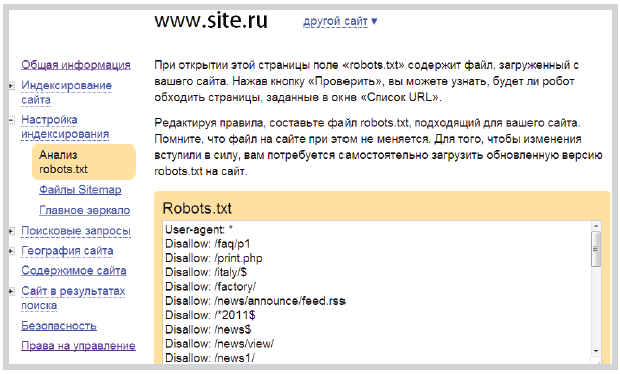Image resolution: width=620 pixels, height=374 pixels.
Task: Click the scroll-up arrow in Robots.txt box
Action: point(596,226)
